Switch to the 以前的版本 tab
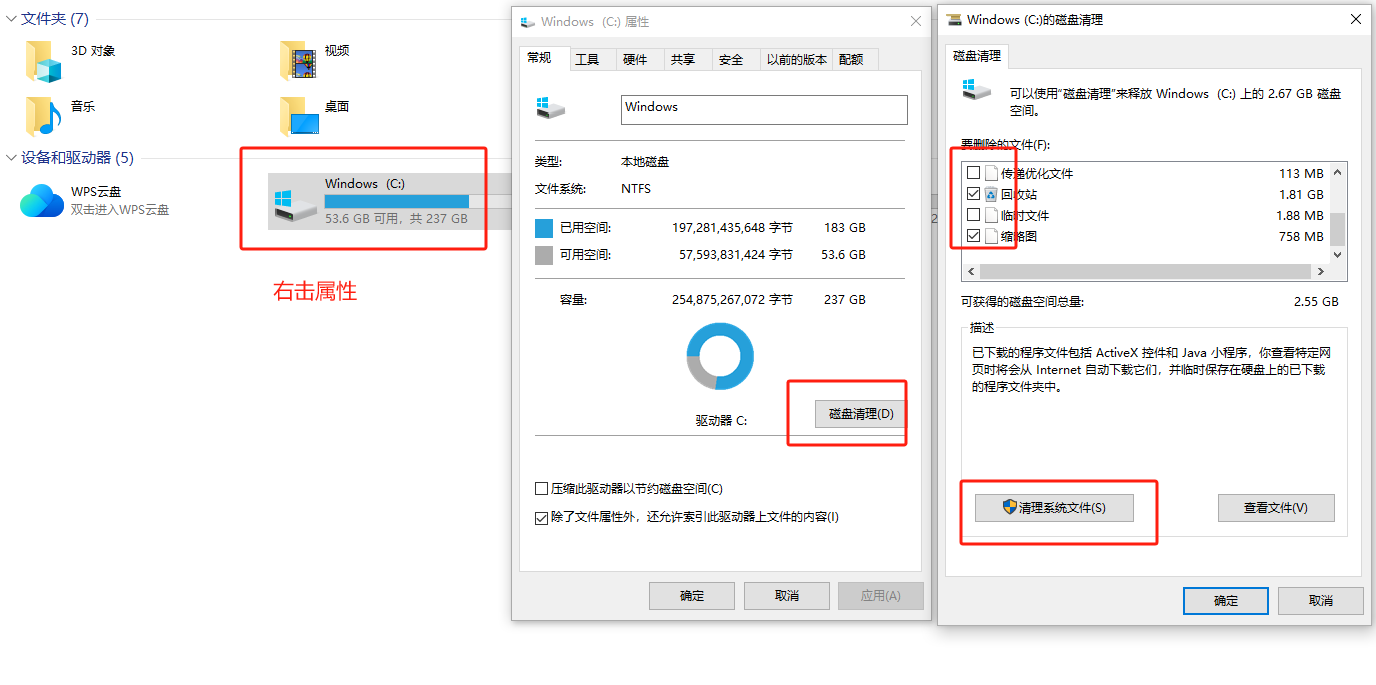 click(796, 60)
